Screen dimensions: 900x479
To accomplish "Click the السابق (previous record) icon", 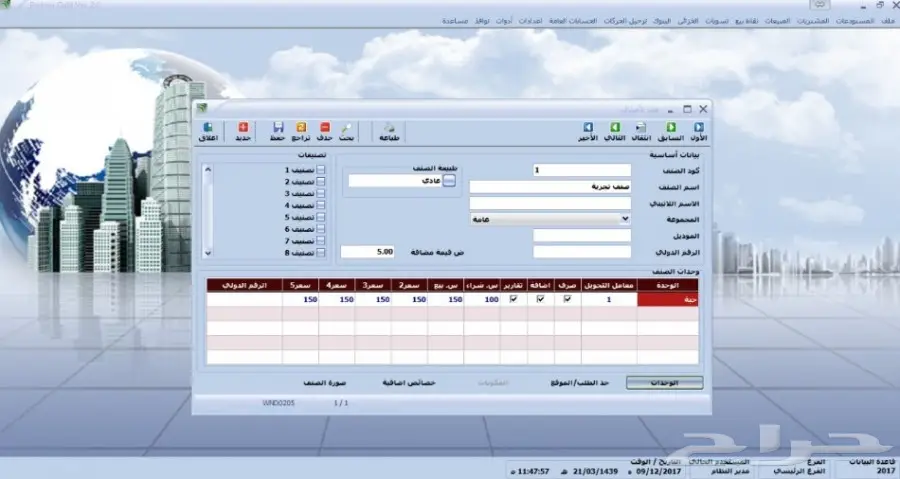I will (x=671, y=127).
